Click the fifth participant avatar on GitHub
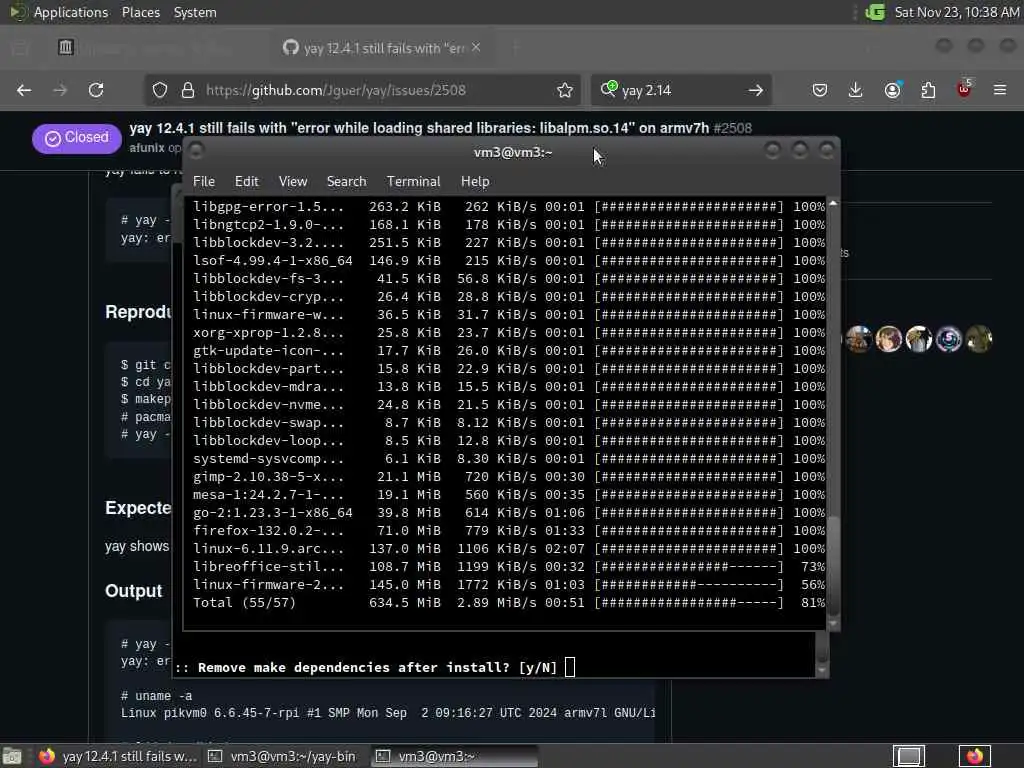1024x768 pixels. coord(979,339)
